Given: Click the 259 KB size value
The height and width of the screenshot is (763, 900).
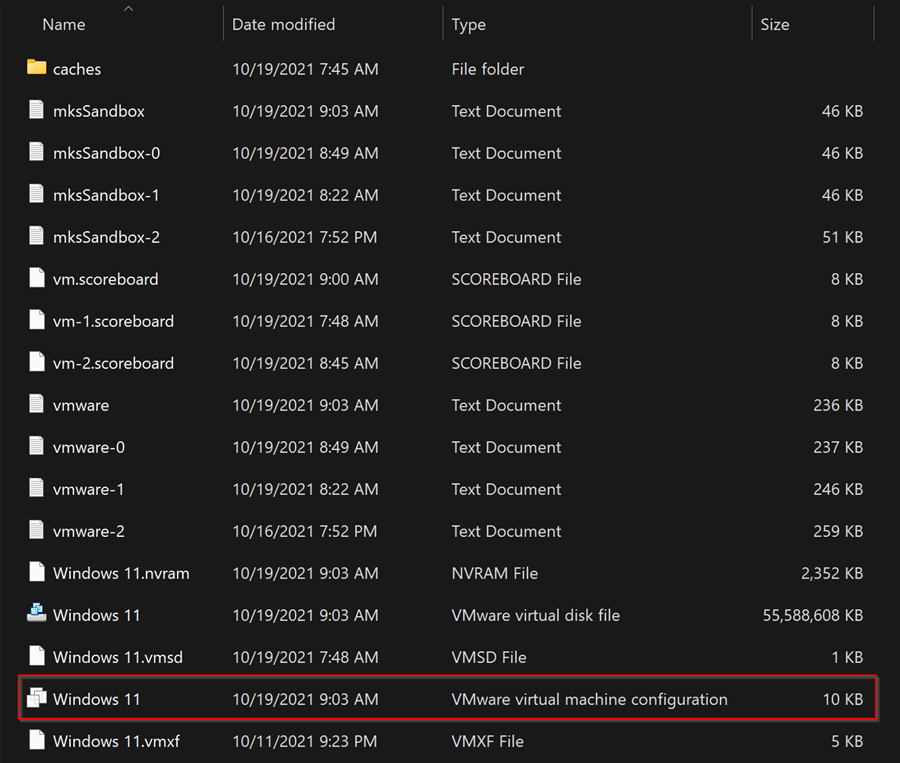Looking at the screenshot, I should click(838, 531).
